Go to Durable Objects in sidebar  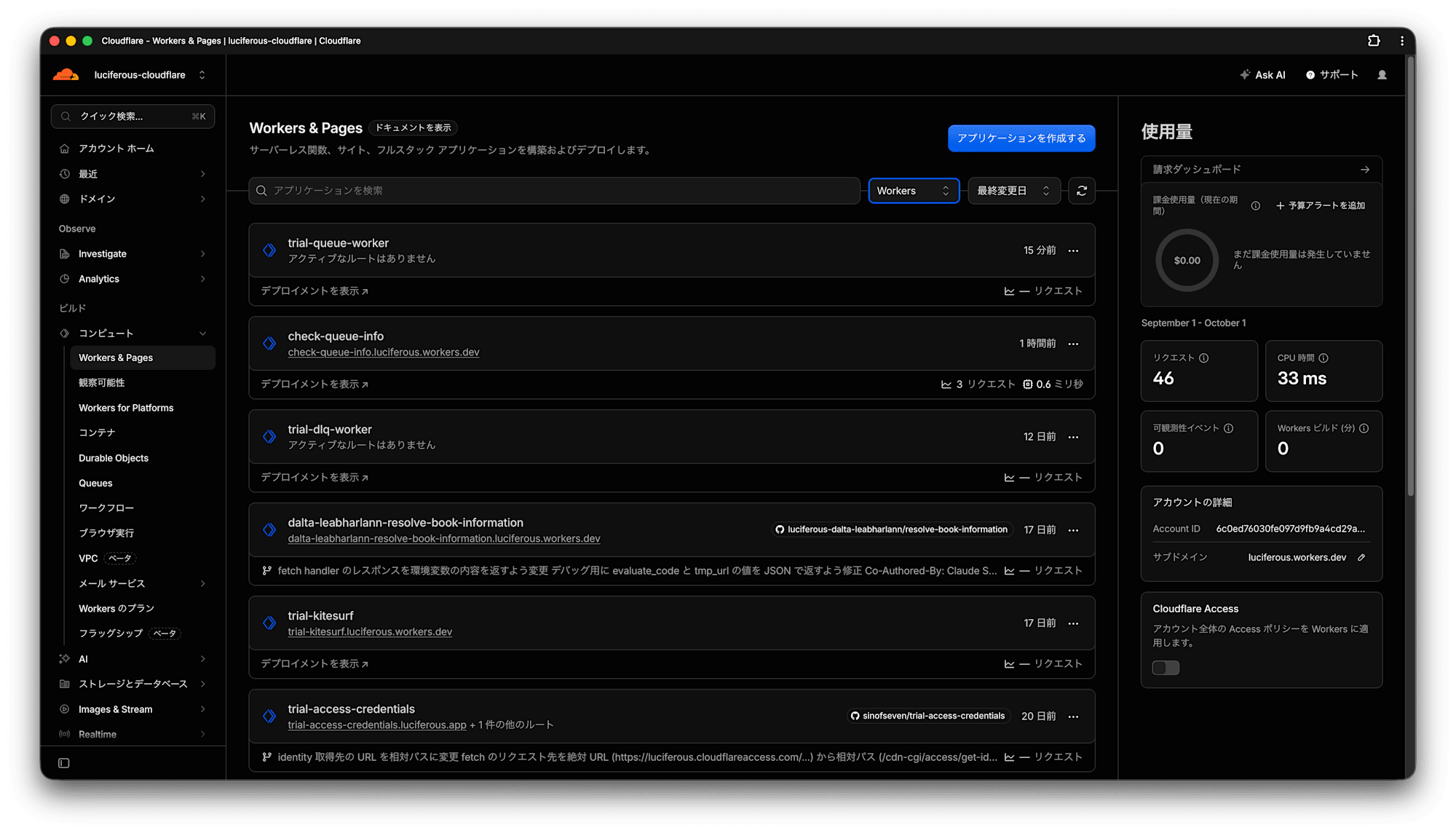point(114,458)
